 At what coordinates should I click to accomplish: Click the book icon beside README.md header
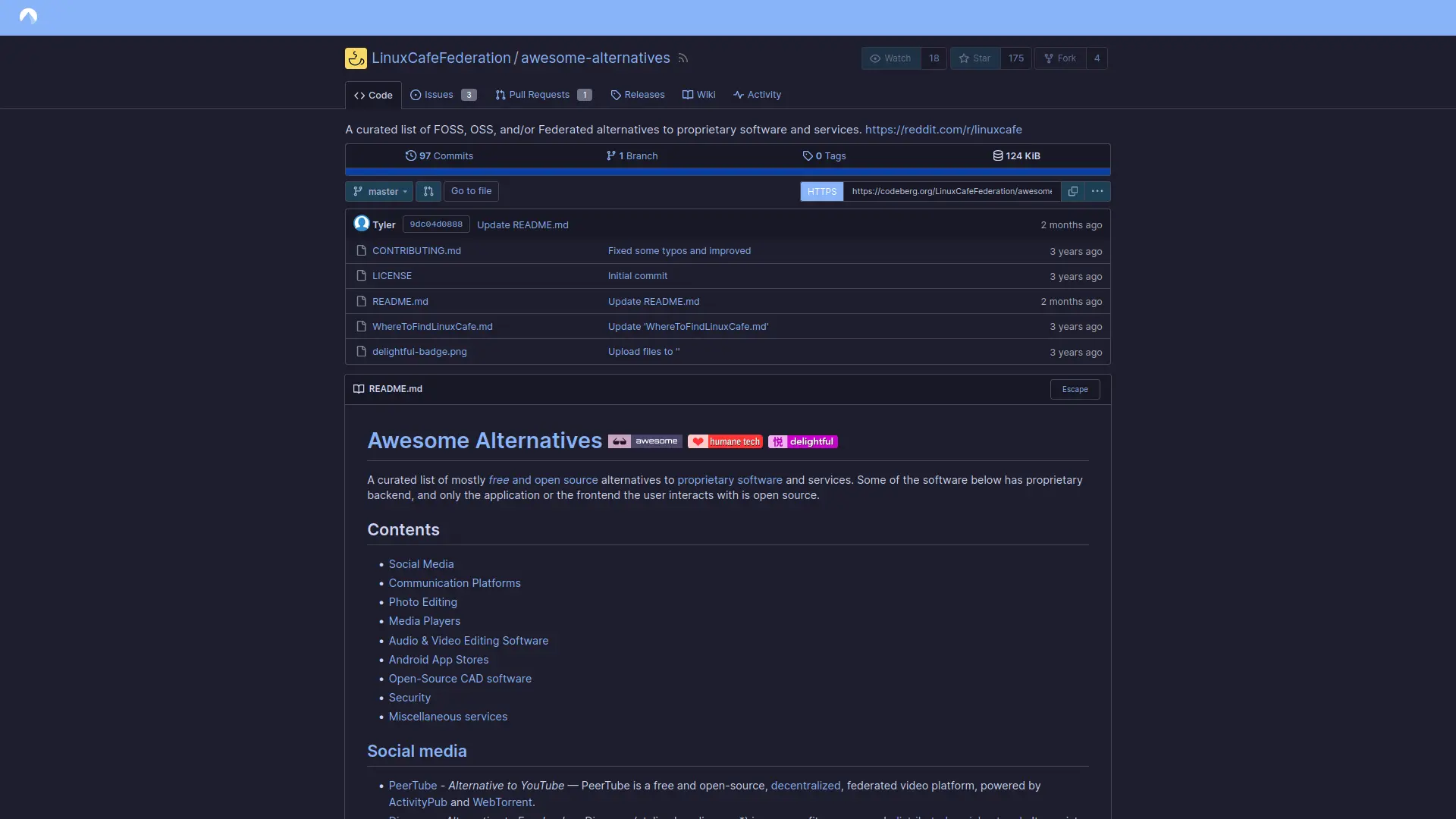(359, 389)
